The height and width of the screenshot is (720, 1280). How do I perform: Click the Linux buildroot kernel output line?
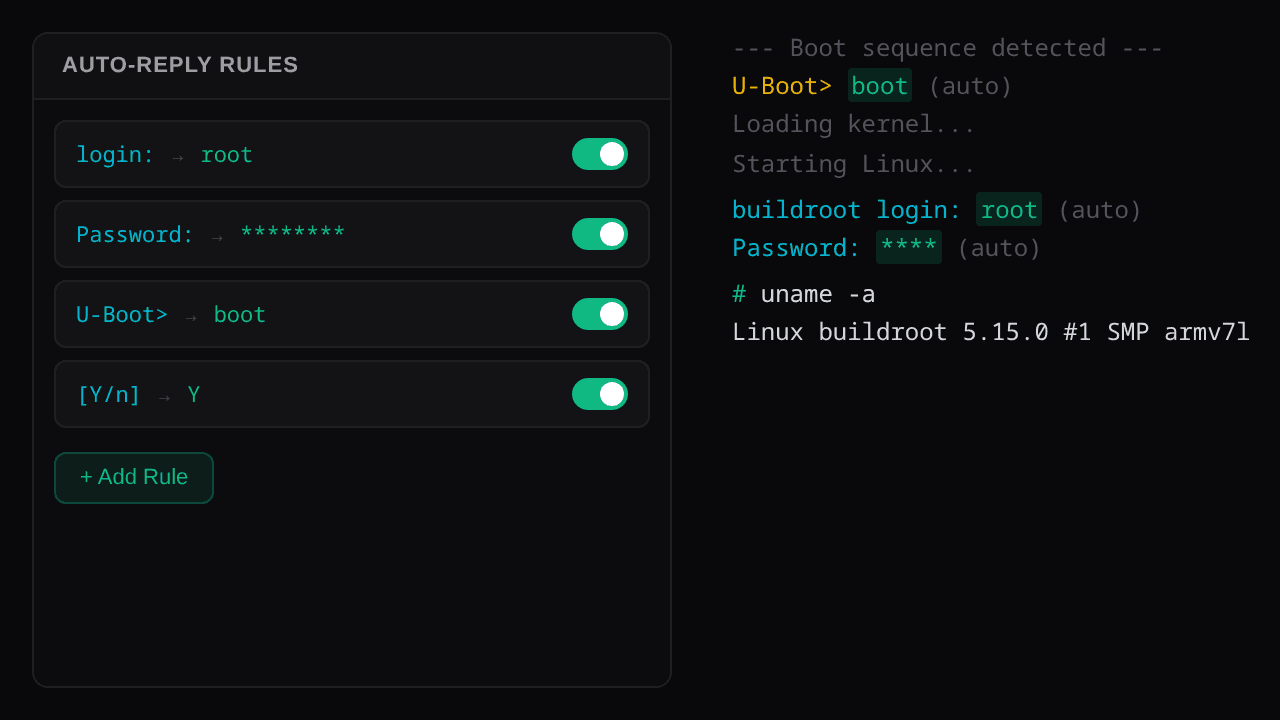pos(991,332)
